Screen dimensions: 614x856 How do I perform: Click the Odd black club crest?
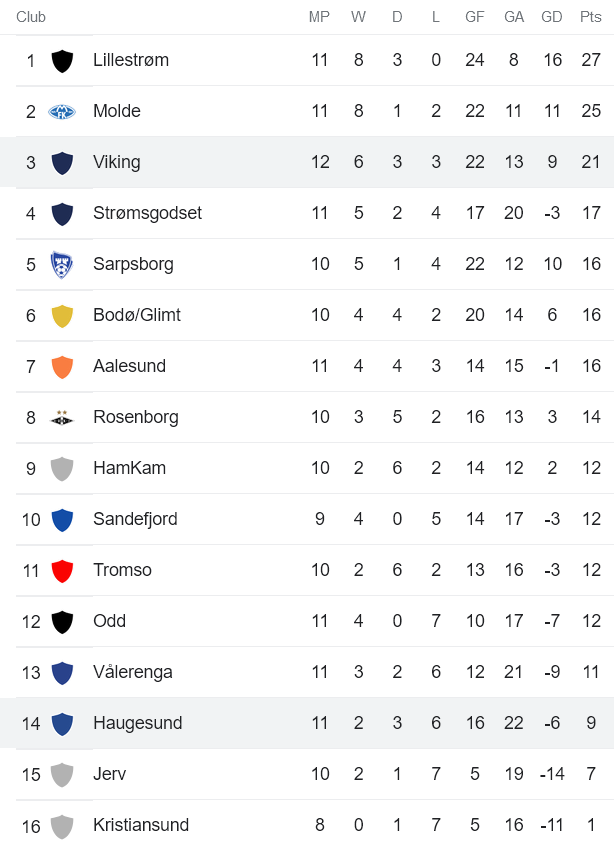(x=63, y=621)
